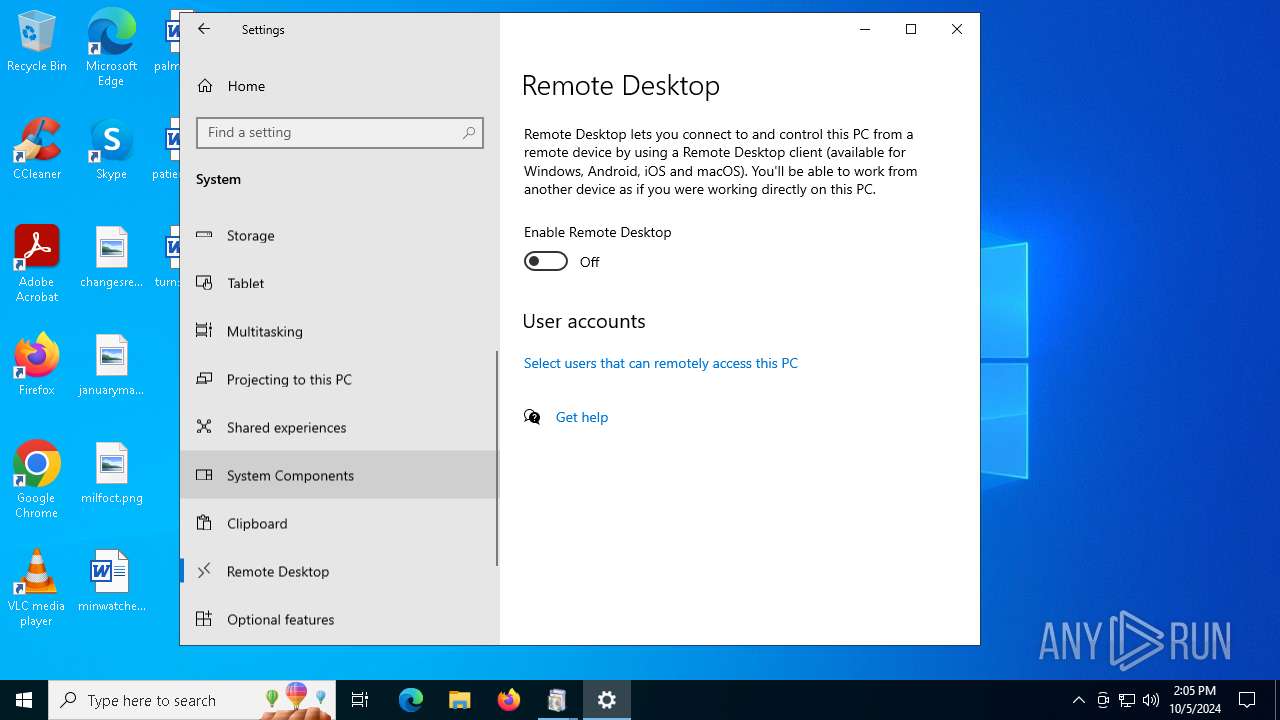The width and height of the screenshot is (1280, 720).
Task: Select Google Chrome desktop shortcut
Action: 37,480
